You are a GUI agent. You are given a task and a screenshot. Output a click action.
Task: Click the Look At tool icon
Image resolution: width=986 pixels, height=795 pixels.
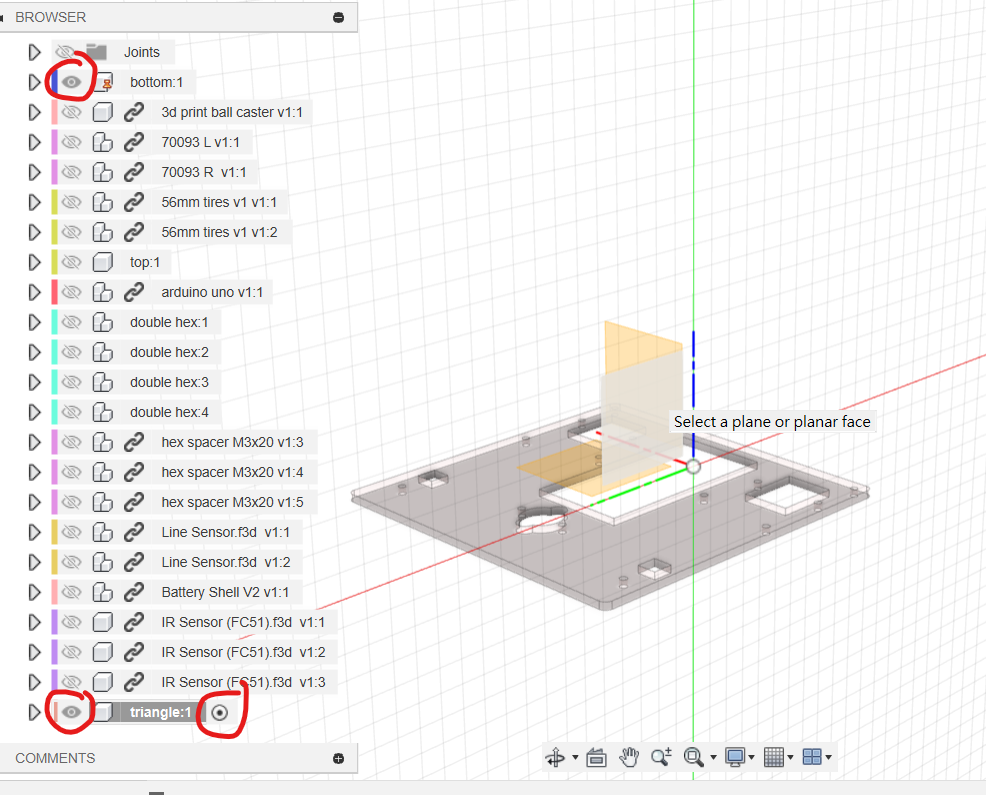tap(597, 758)
